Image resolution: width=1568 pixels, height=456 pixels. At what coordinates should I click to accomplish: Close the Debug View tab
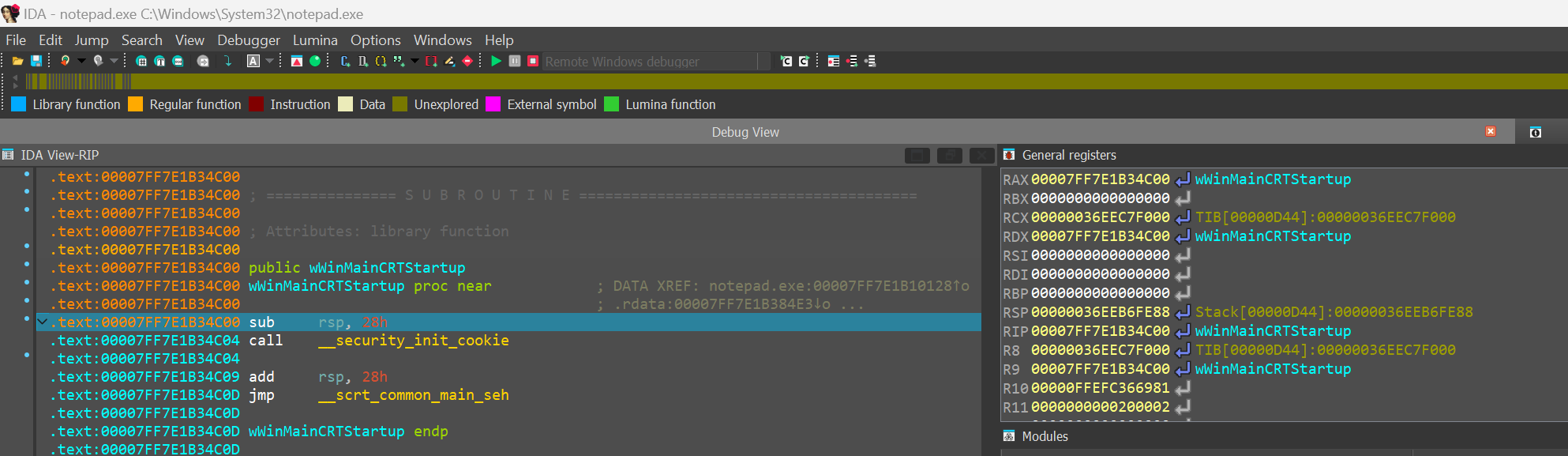(x=1491, y=132)
